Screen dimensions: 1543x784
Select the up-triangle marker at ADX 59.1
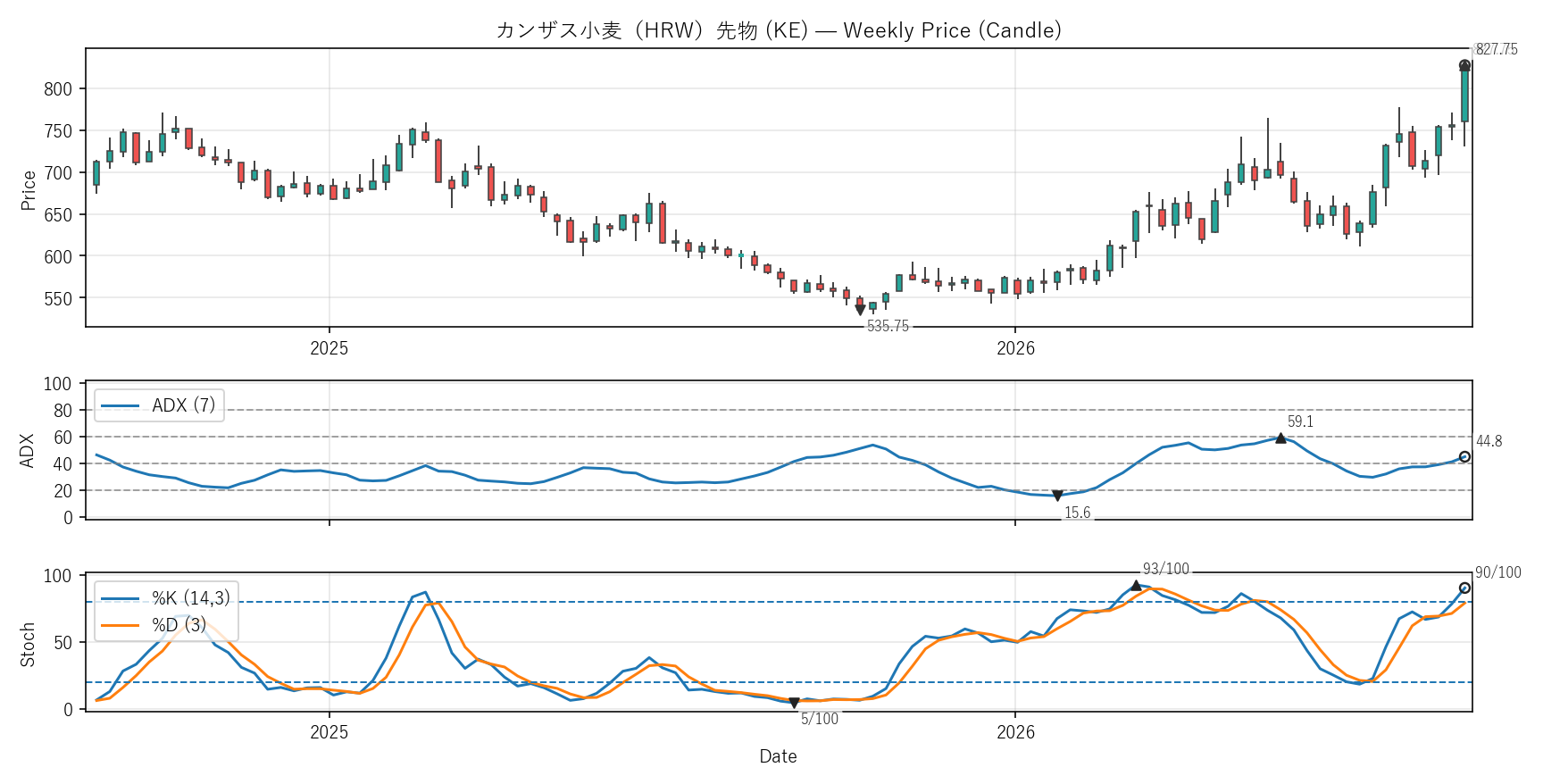click(x=1280, y=438)
